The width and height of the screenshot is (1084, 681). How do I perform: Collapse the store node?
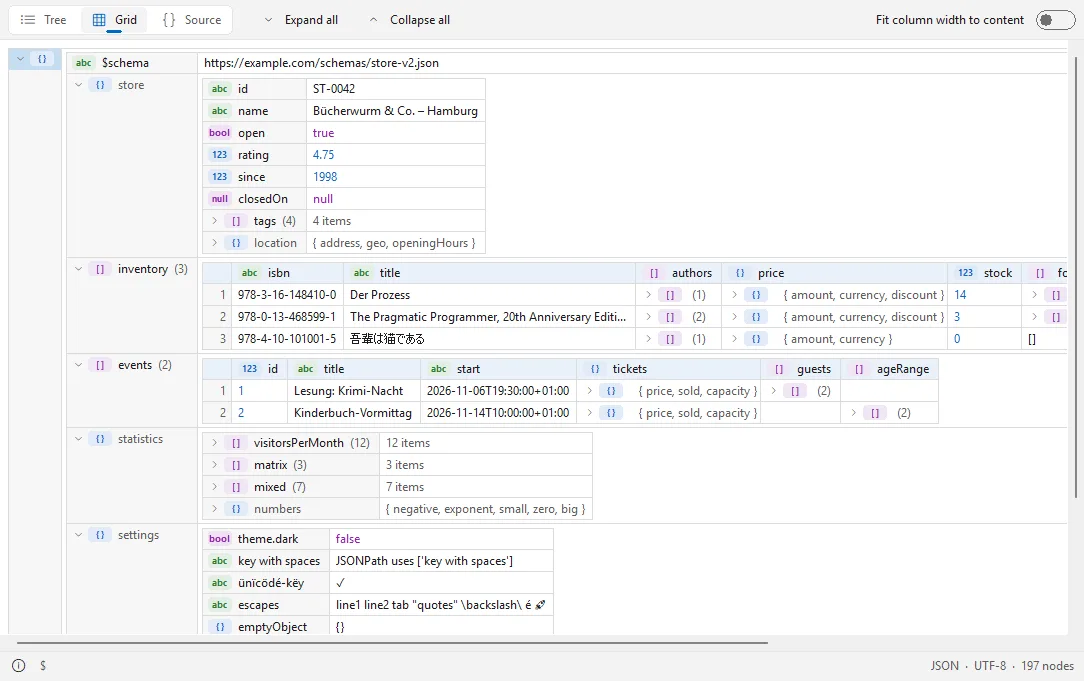coord(78,85)
